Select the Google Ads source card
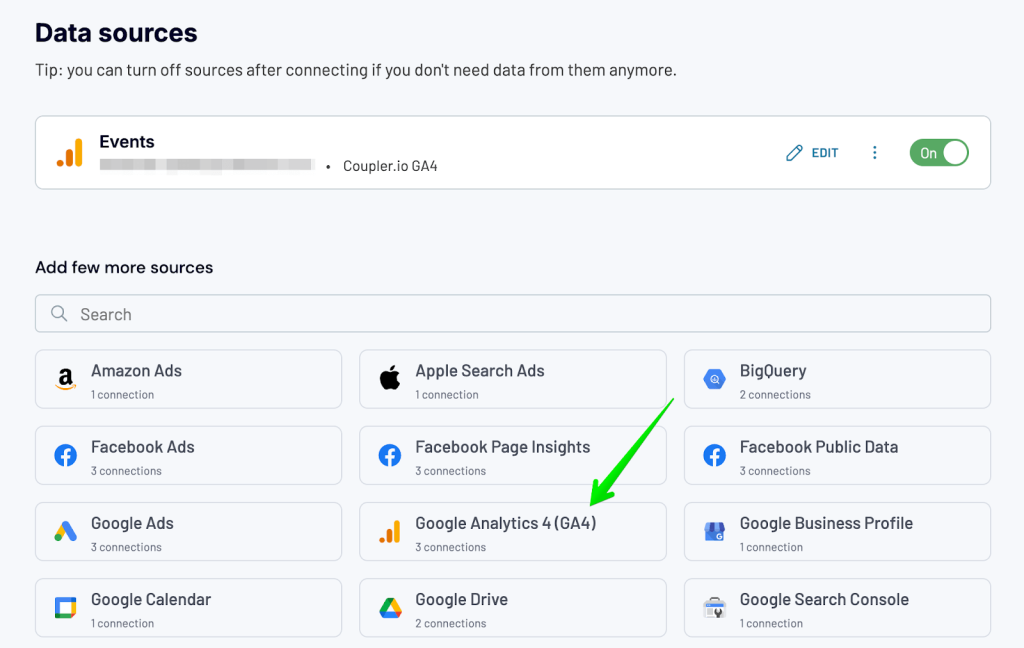Image resolution: width=1024 pixels, height=648 pixels. (188, 532)
